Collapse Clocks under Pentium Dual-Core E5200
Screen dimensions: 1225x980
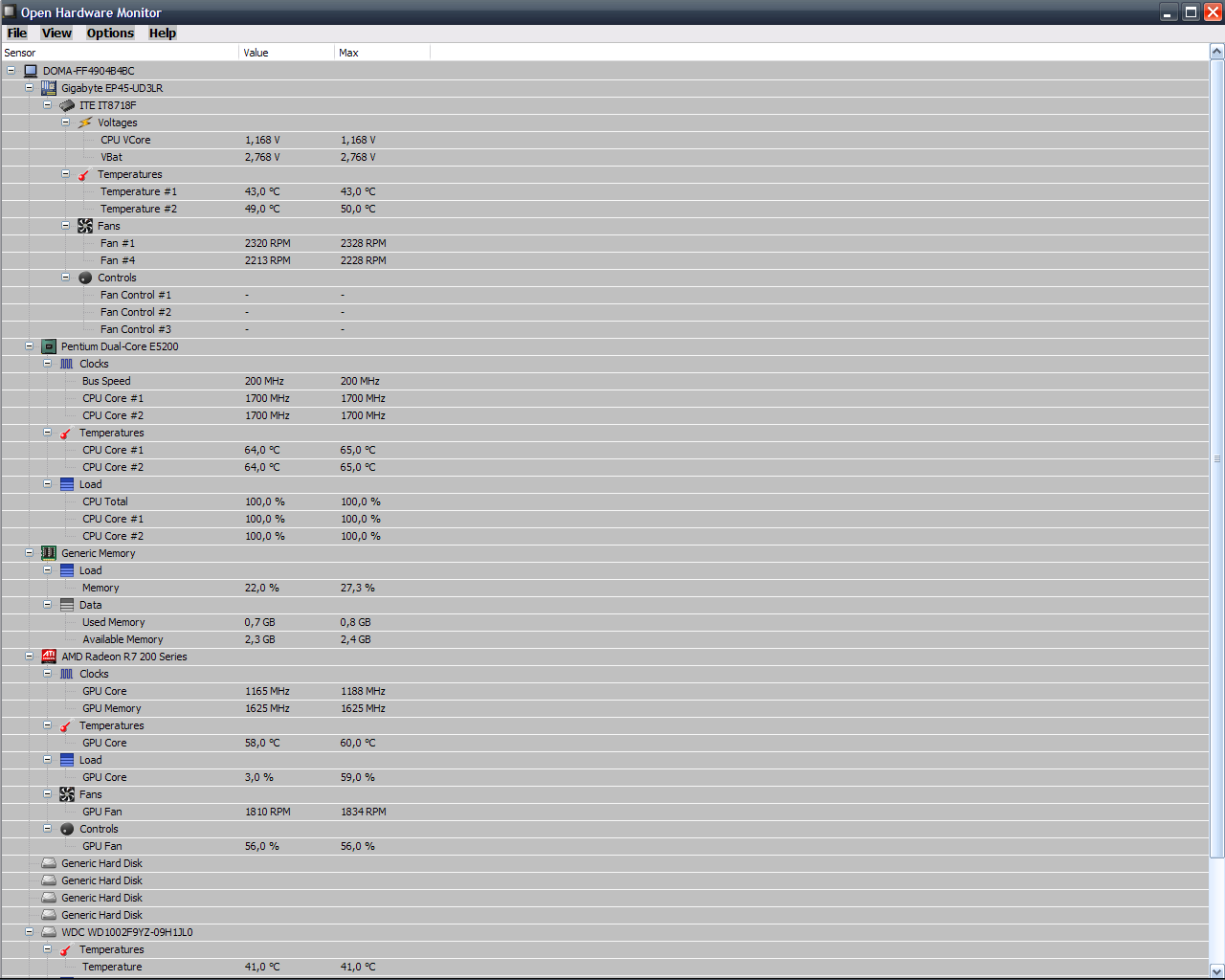48,363
